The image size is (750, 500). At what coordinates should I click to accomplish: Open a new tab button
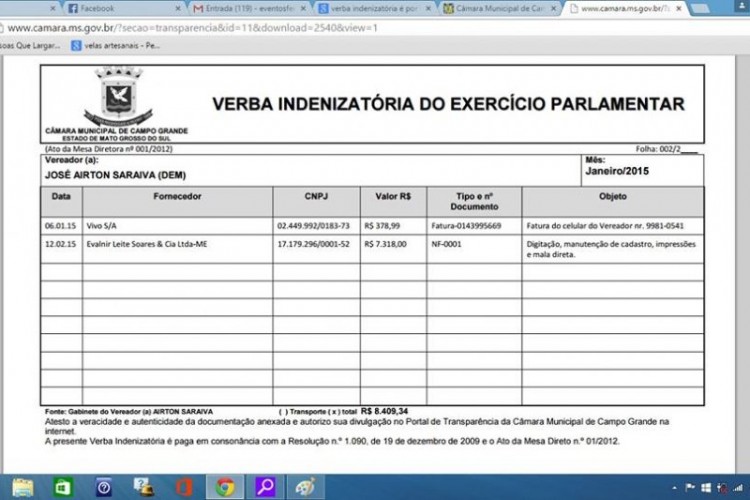[x=700, y=9]
